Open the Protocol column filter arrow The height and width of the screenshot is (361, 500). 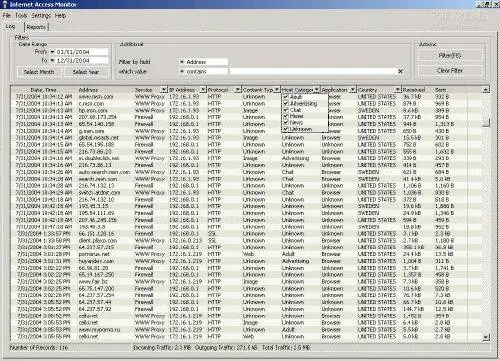tap(238, 90)
